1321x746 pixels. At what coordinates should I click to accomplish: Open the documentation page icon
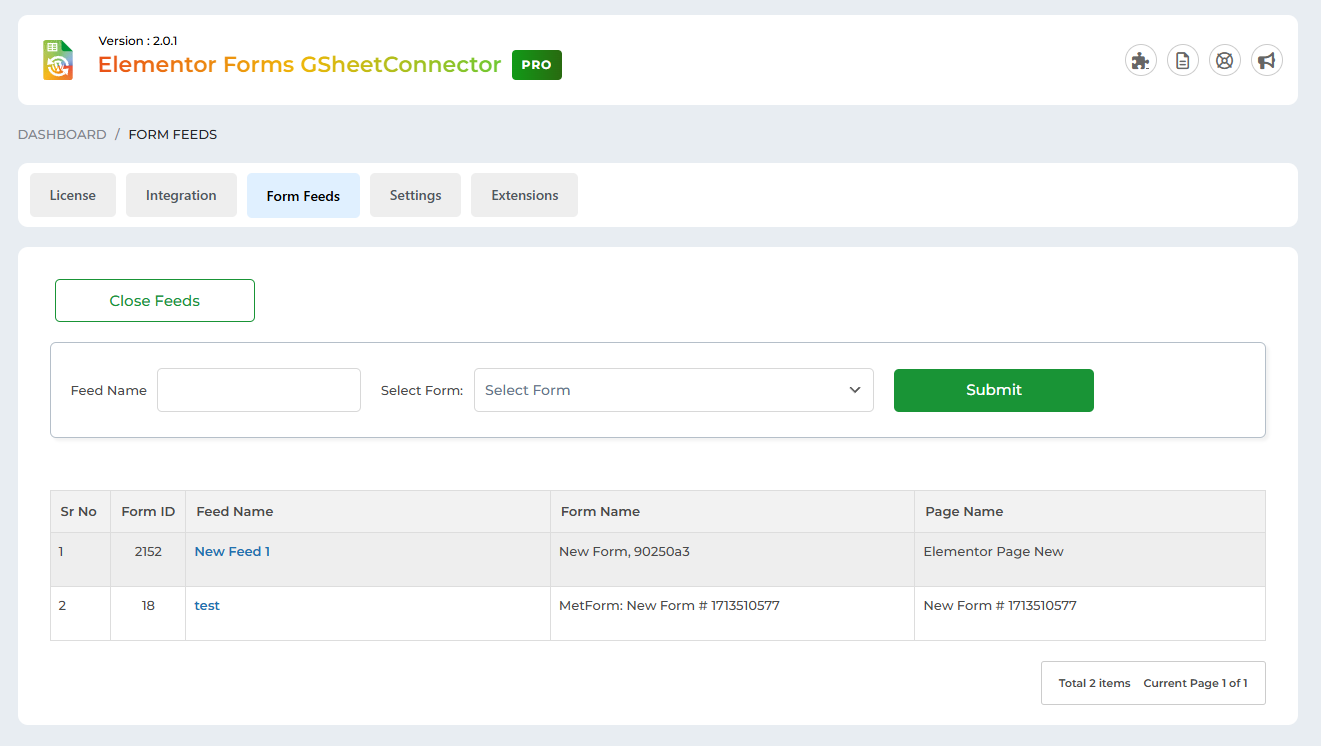click(x=1182, y=61)
